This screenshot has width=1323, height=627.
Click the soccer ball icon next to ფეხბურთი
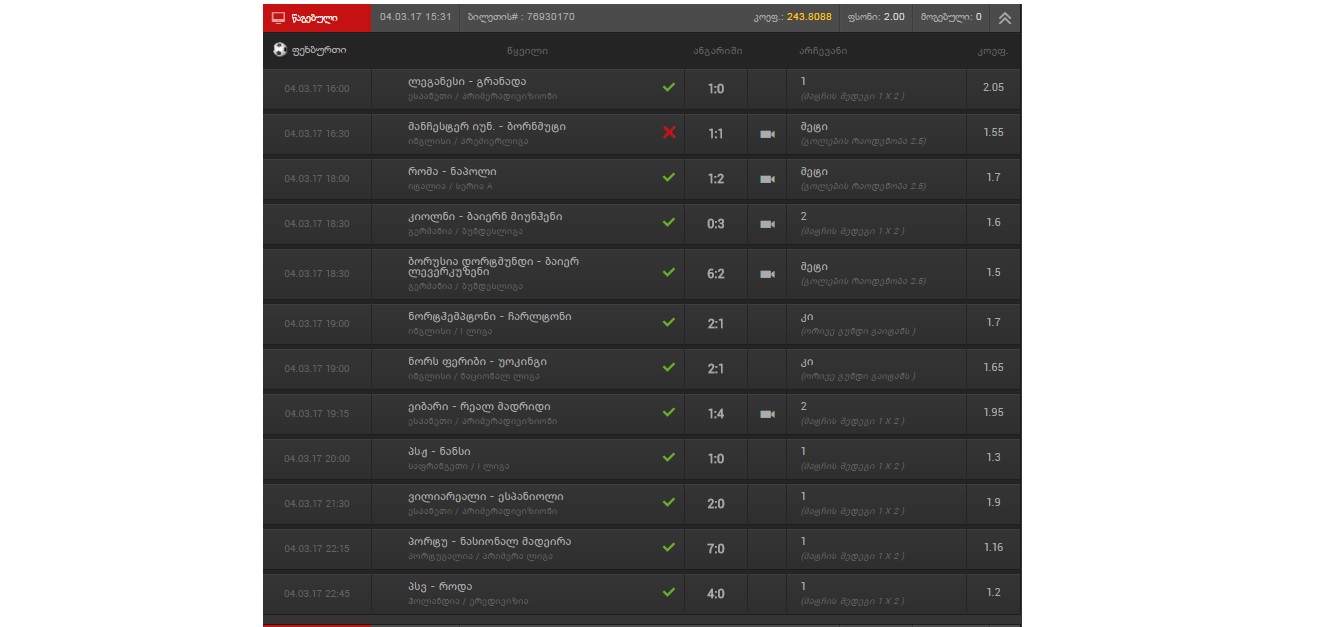pyautogui.click(x=280, y=49)
